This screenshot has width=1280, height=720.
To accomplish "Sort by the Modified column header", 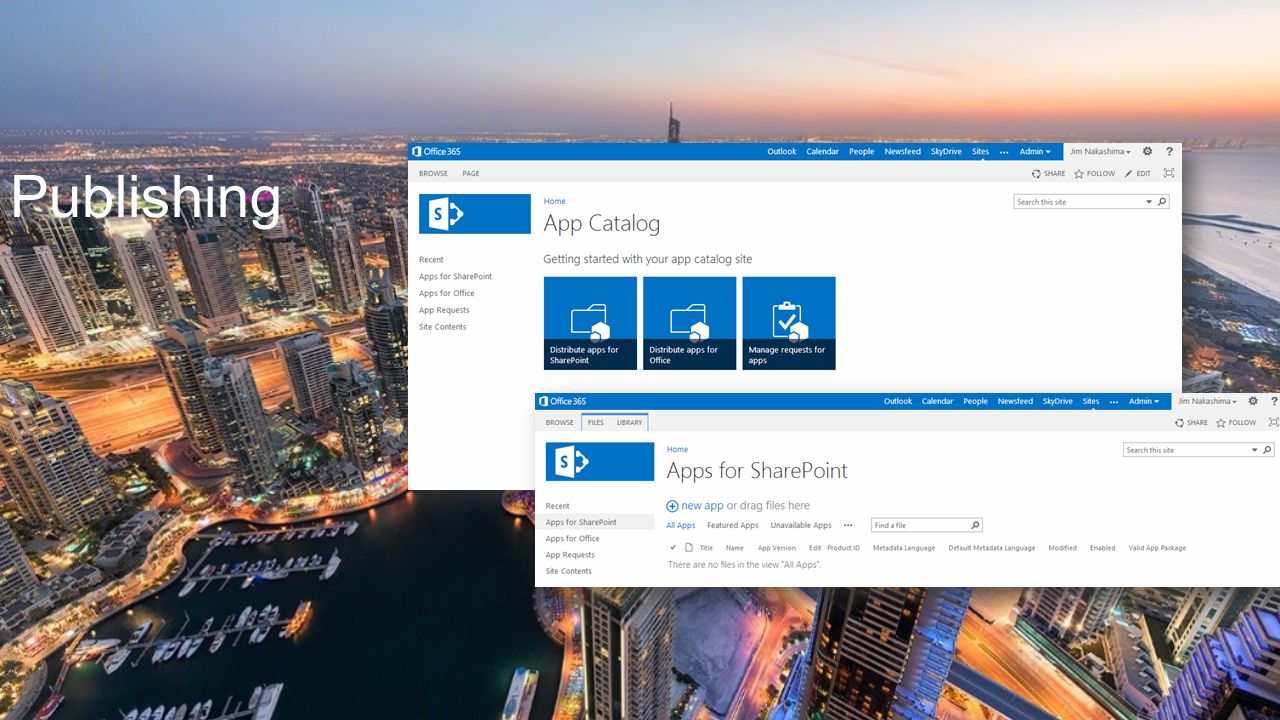I will tap(1063, 548).
